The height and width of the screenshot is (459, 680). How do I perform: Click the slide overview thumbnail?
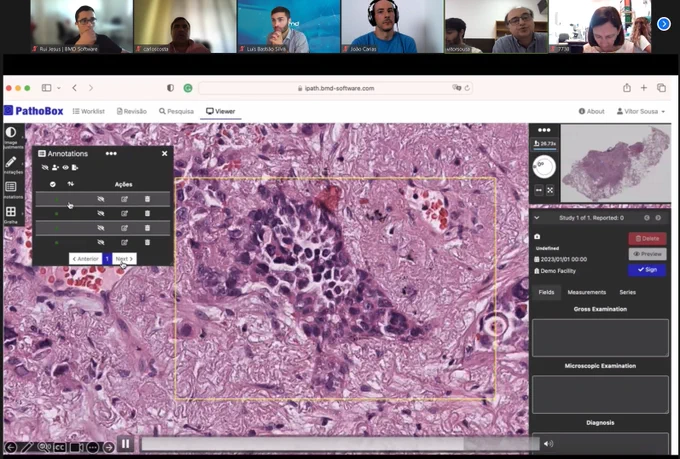pyautogui.click(x=615, y=163)
